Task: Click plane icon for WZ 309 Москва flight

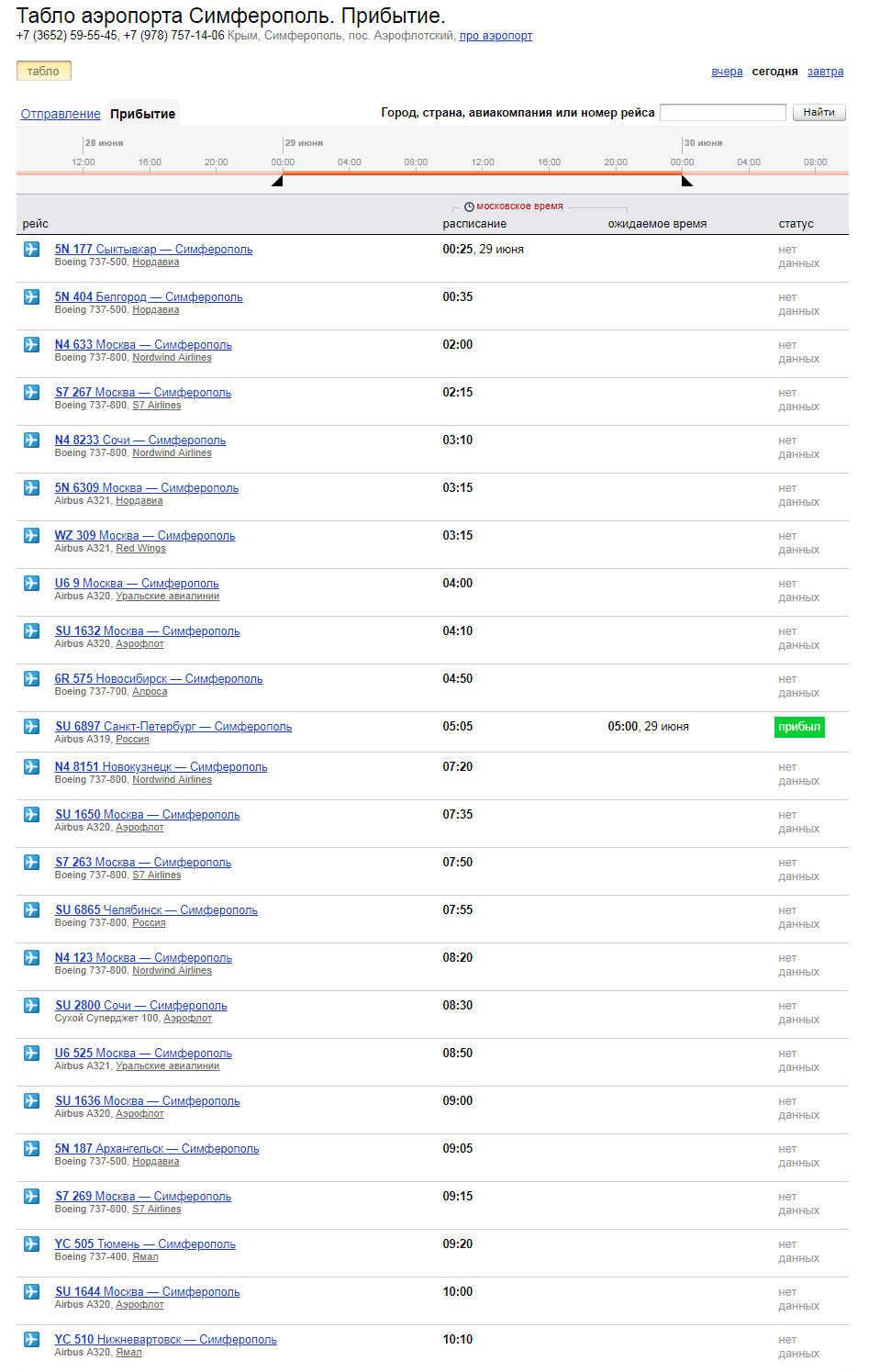Action: click(32, 535)
